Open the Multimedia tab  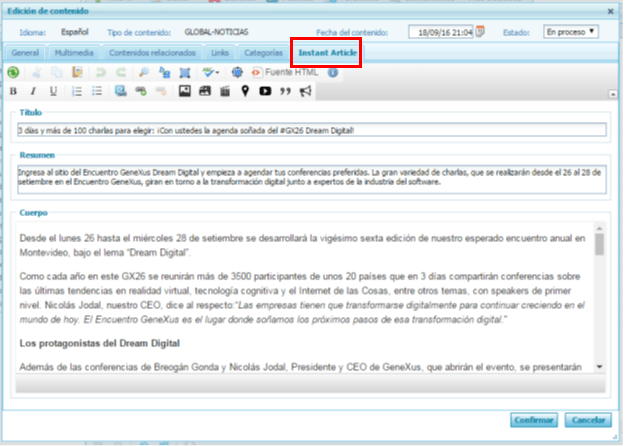coord(77,51)
